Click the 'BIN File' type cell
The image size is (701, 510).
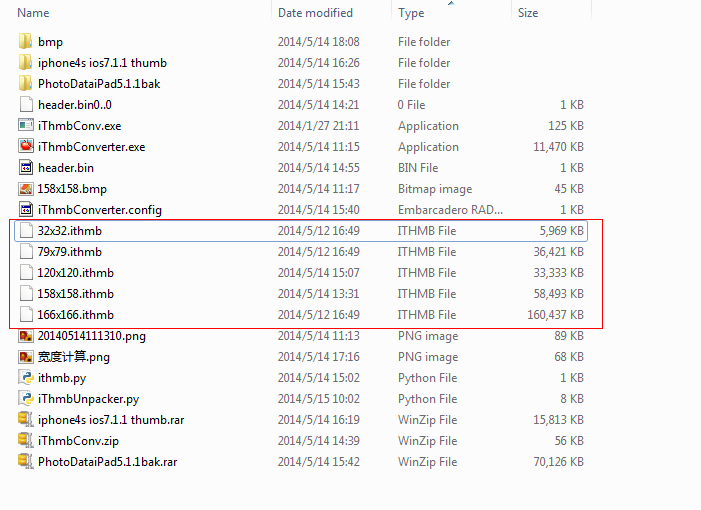point(418,168)
